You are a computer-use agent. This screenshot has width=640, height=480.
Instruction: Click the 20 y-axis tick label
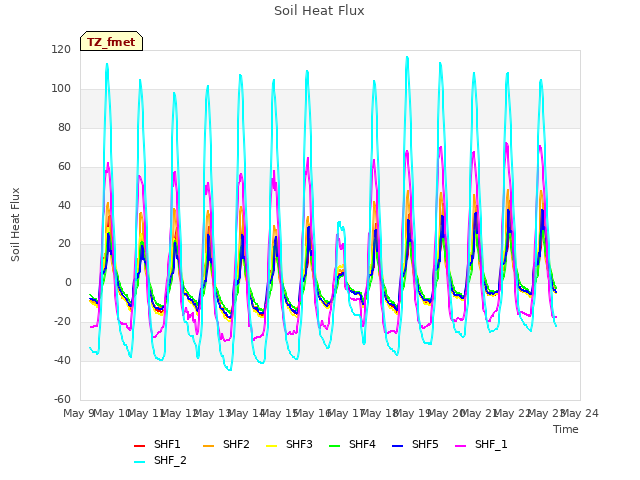64,244
